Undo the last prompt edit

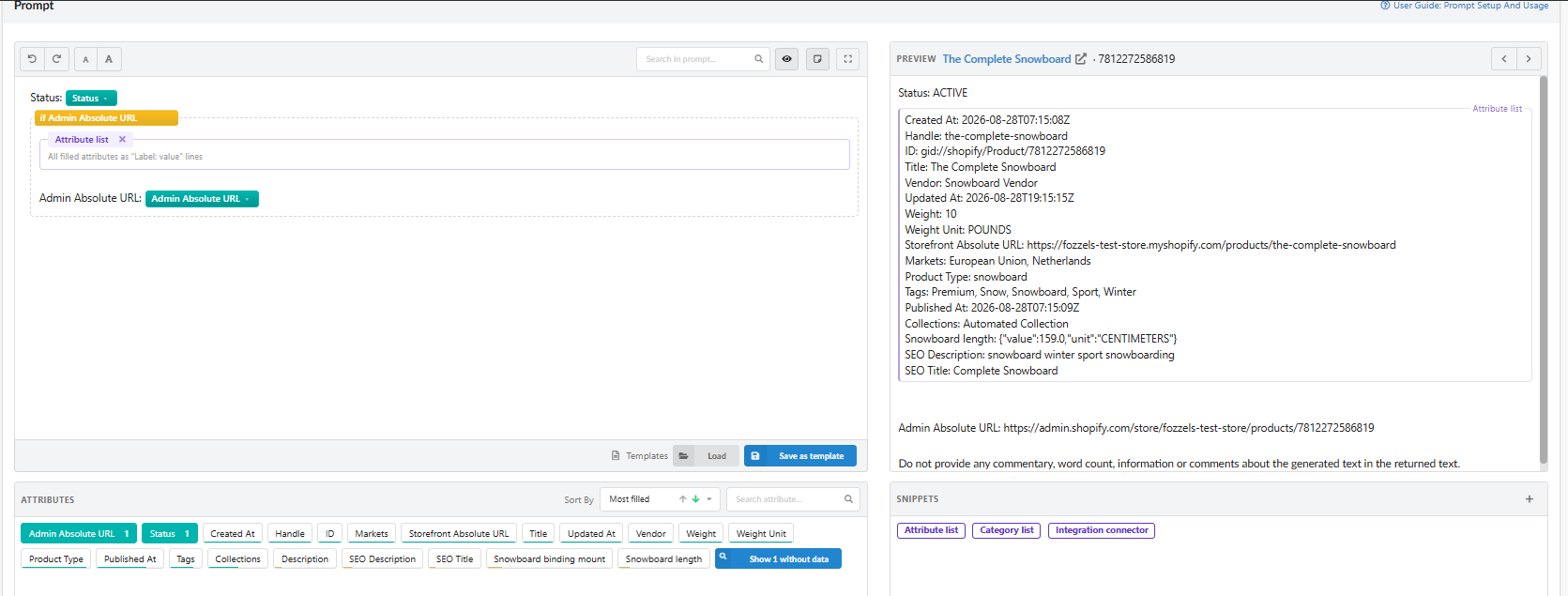(x=32, y=59)
